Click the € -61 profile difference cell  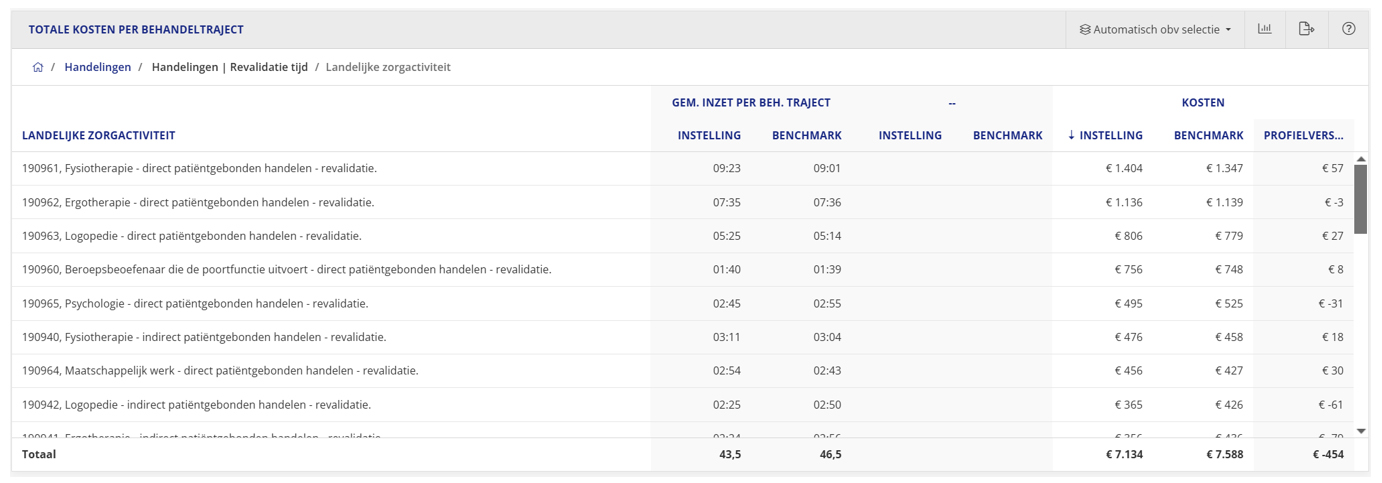pos(1331,404)
